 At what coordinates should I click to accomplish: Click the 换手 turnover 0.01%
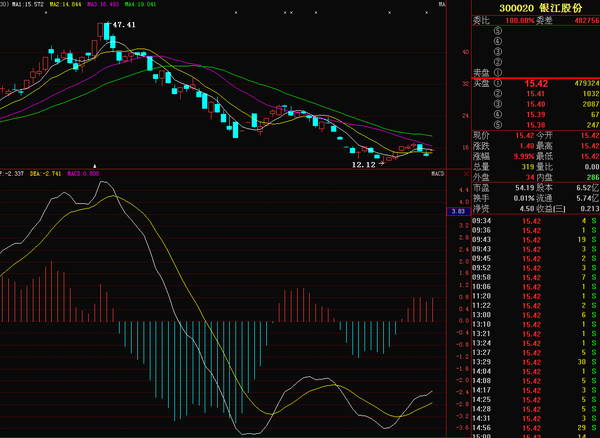(x=524, y=198)
